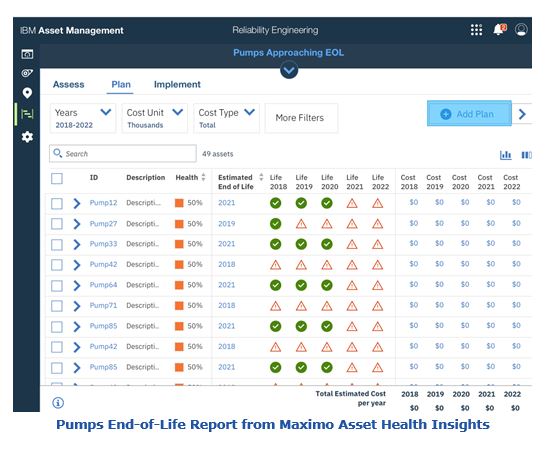Focus the Search input field

pyautogui.click(x=123, y=153)
